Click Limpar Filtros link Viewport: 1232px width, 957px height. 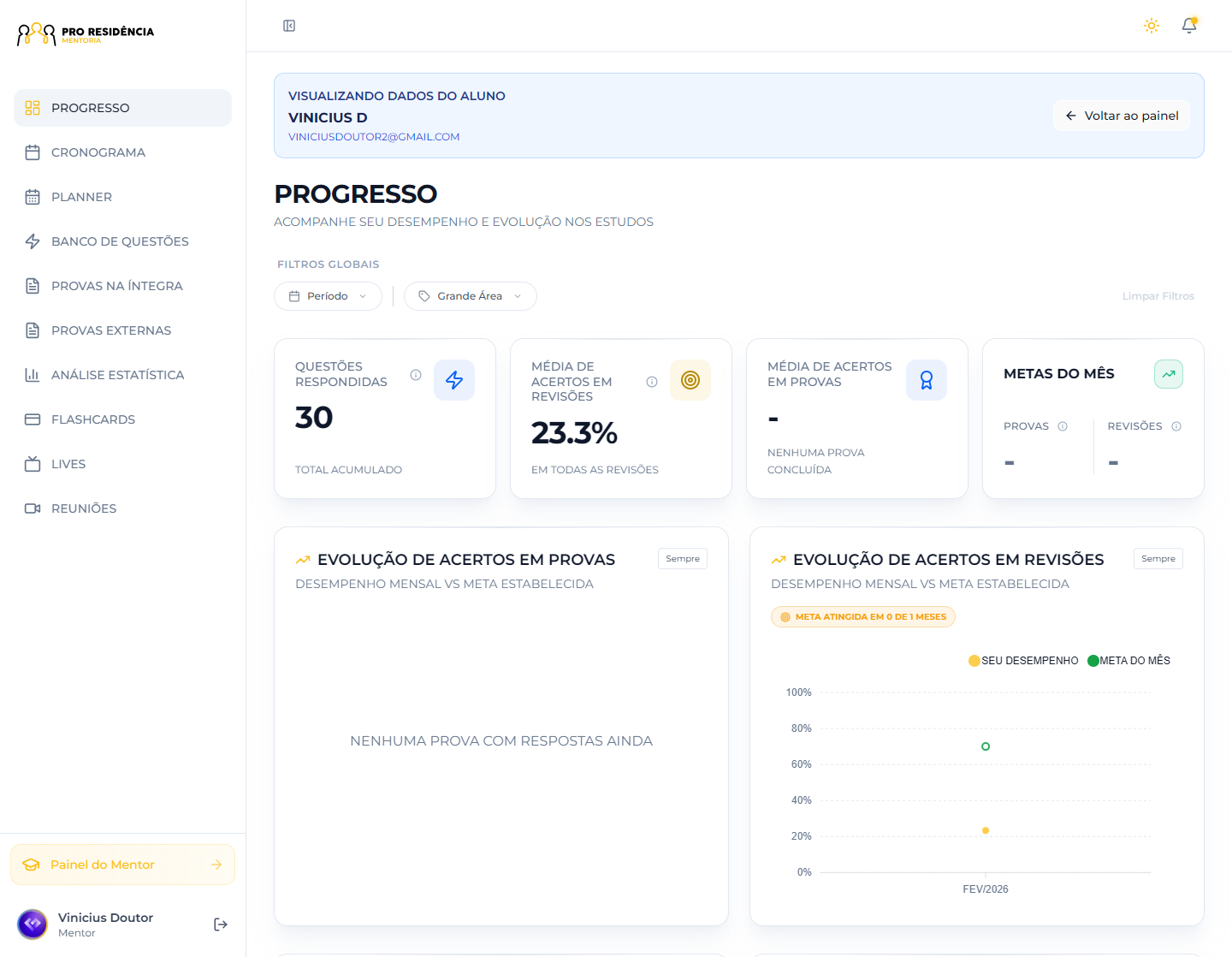point(1158,296)
